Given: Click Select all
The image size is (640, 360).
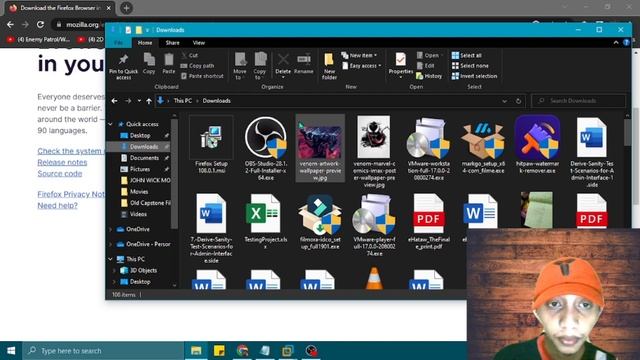Looking at the screenshot, I should pyautogui.click(x=467, y=55).
